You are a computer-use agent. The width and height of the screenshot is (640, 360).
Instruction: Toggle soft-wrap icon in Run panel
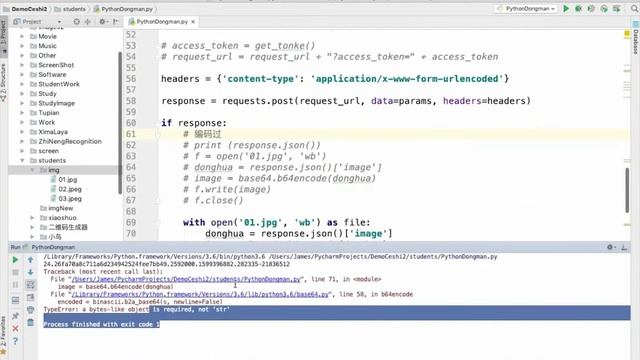(30, 285)
